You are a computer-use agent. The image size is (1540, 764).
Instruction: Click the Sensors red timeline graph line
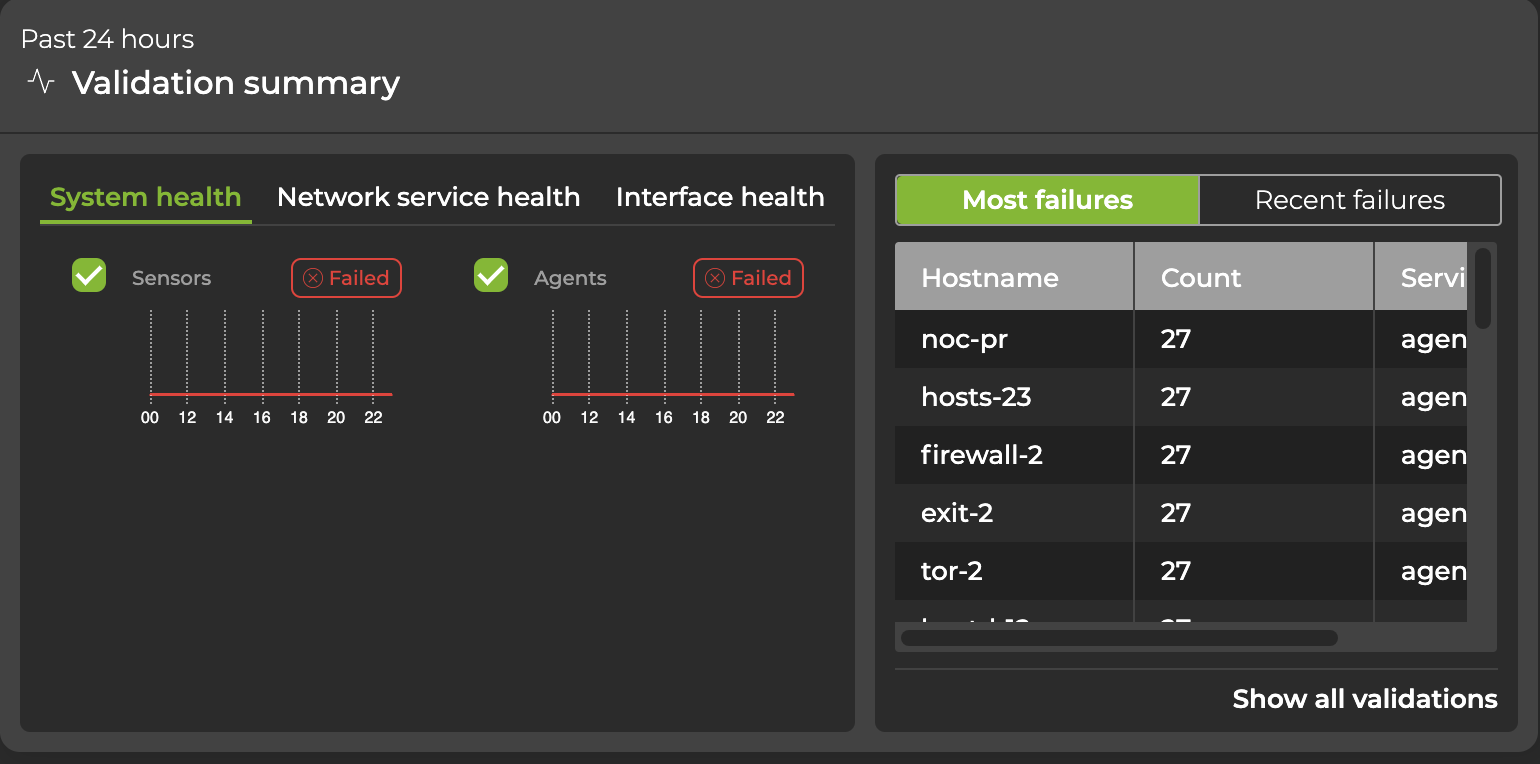pos(270,394)
